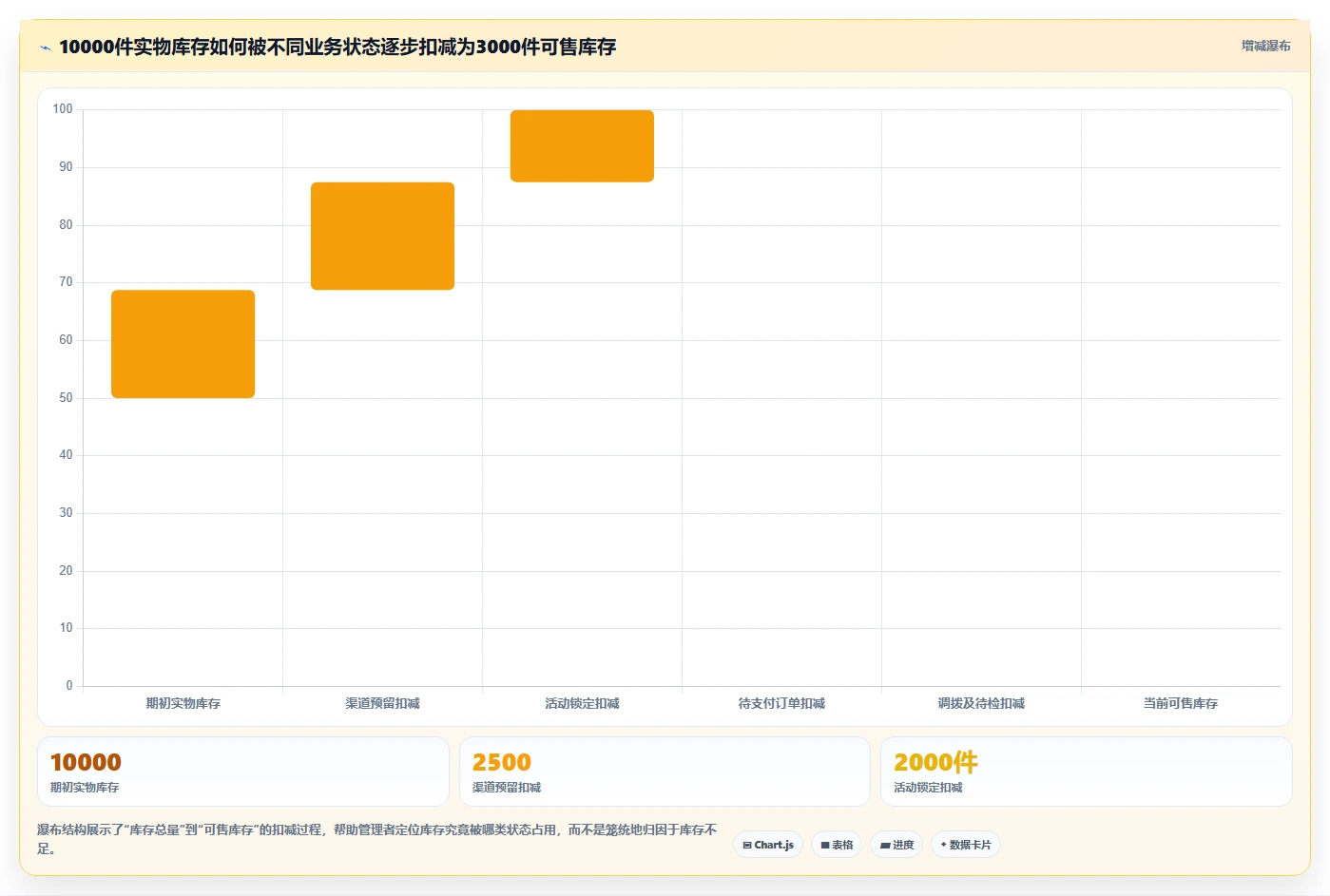
Task: Click the Chart.js tag chip
Action: pyautogui.click(x=768, y=845)
